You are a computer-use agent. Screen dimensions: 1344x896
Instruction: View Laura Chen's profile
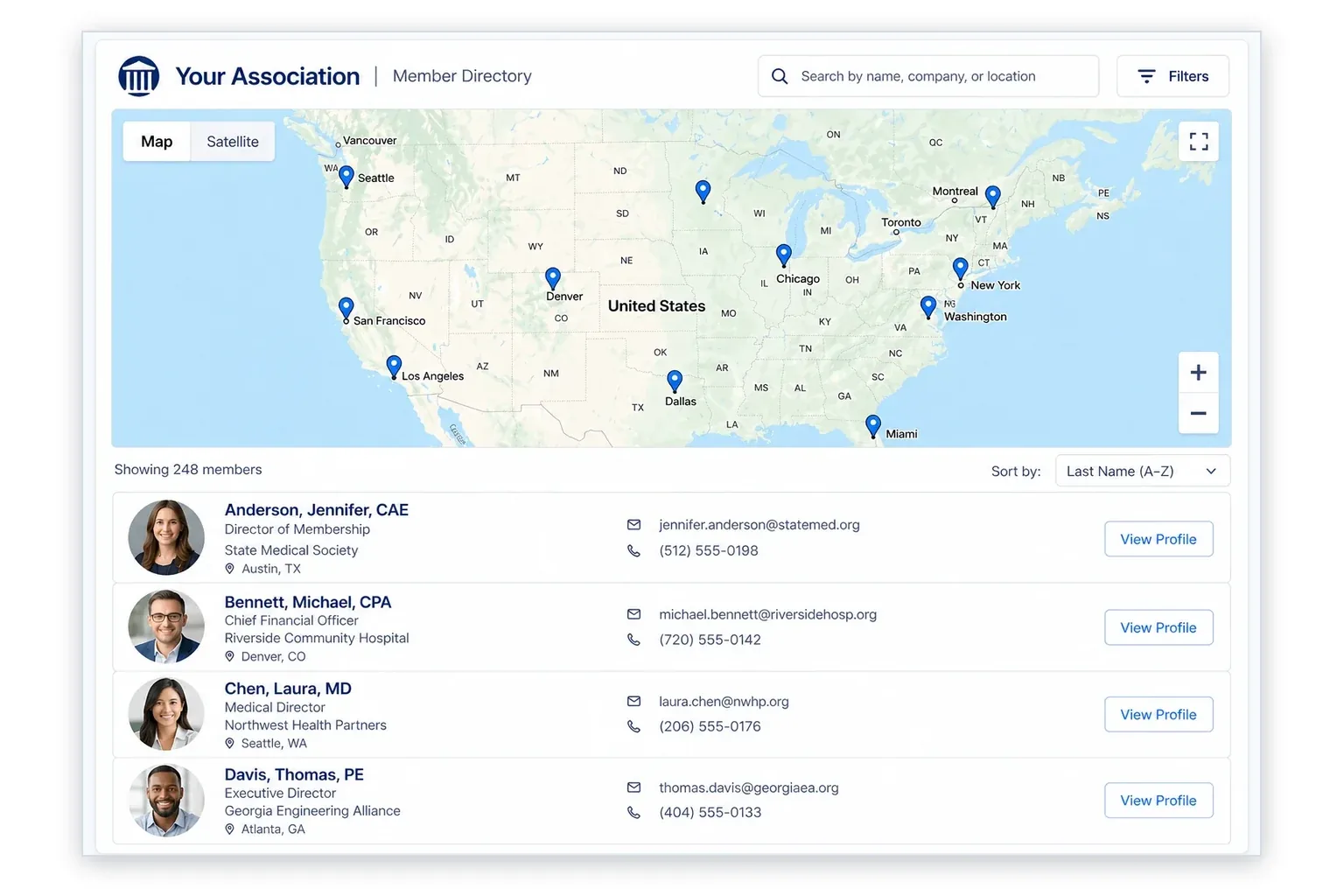(x=1158, y=714)
